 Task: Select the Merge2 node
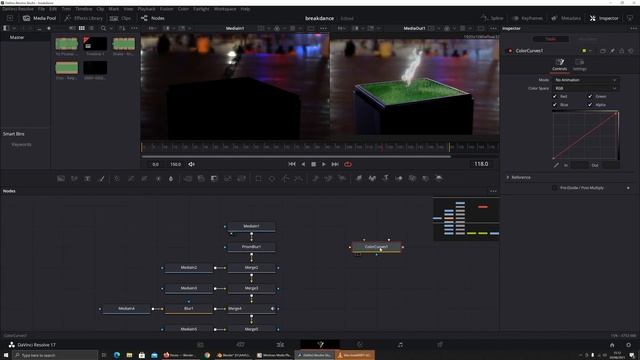[x=251, y=268]
